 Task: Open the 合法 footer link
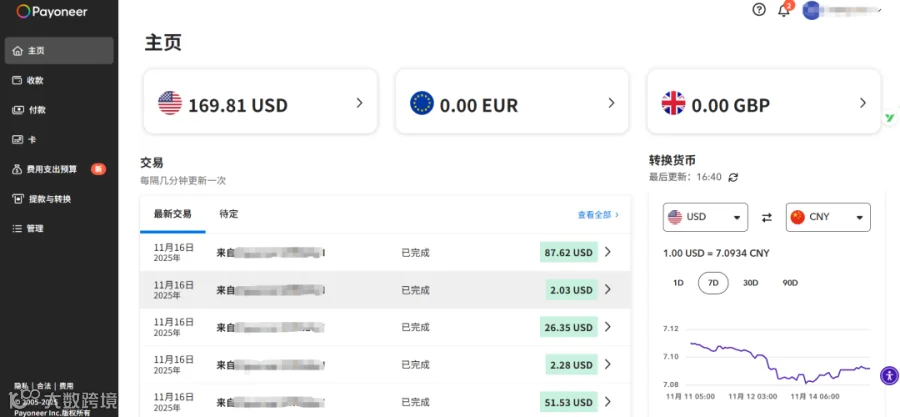(44, 386)
